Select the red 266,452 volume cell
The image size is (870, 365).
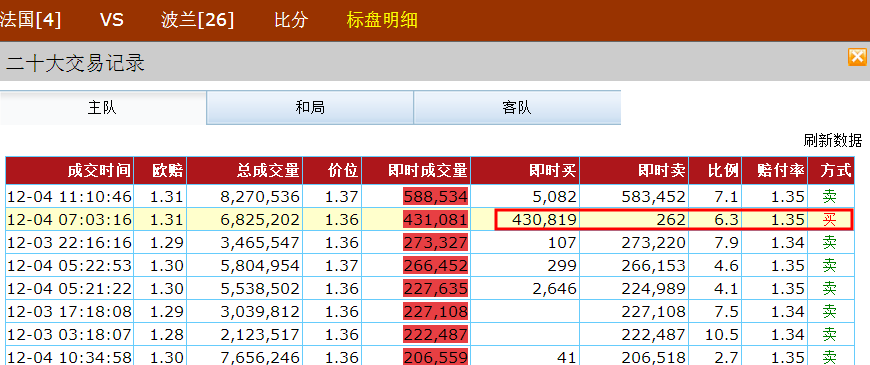(x=436, y=266)
